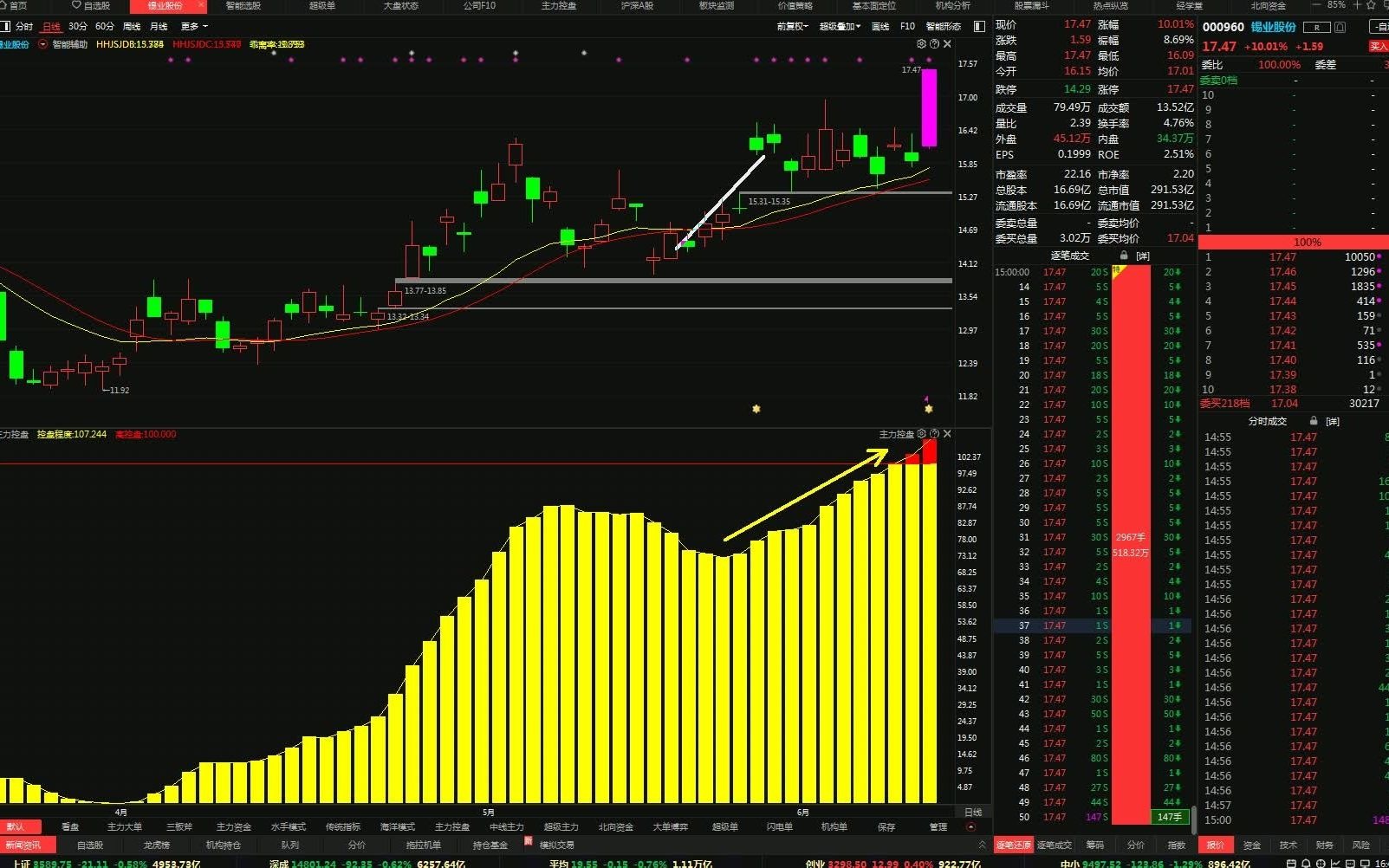Open [详] details for 逐笔成交
This screenshot has width=1389, height=868.
1143,256
